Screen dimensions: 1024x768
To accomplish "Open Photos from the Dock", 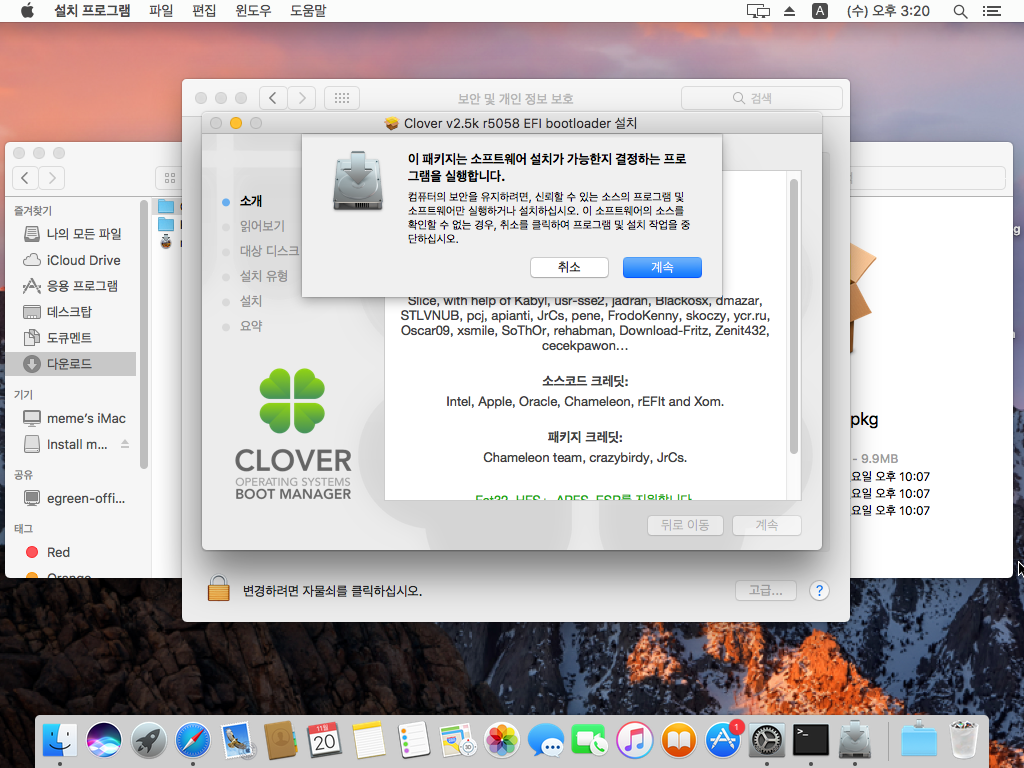I will 502,741.
